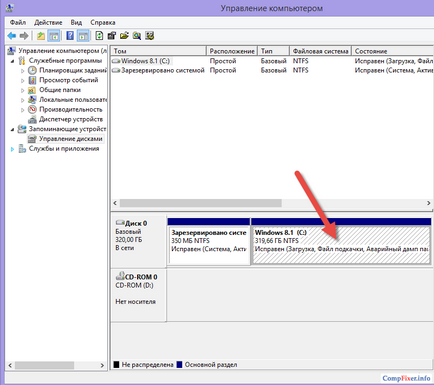Click the volume list horizontal scrollbar thumb
The width and height of the screenshot is (434, 385).
pos(201,203)
